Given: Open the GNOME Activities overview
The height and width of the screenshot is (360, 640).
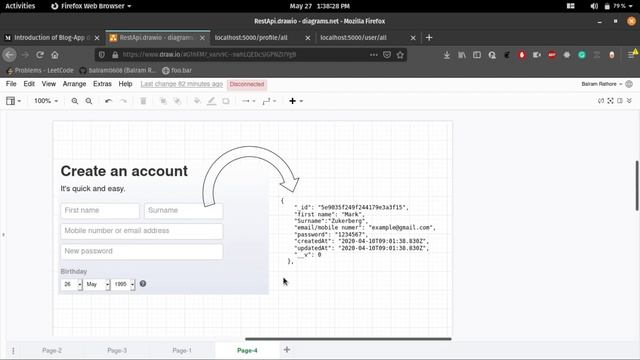Looking at the screenshot, I should pyautogui.click(x=20, y=6).
